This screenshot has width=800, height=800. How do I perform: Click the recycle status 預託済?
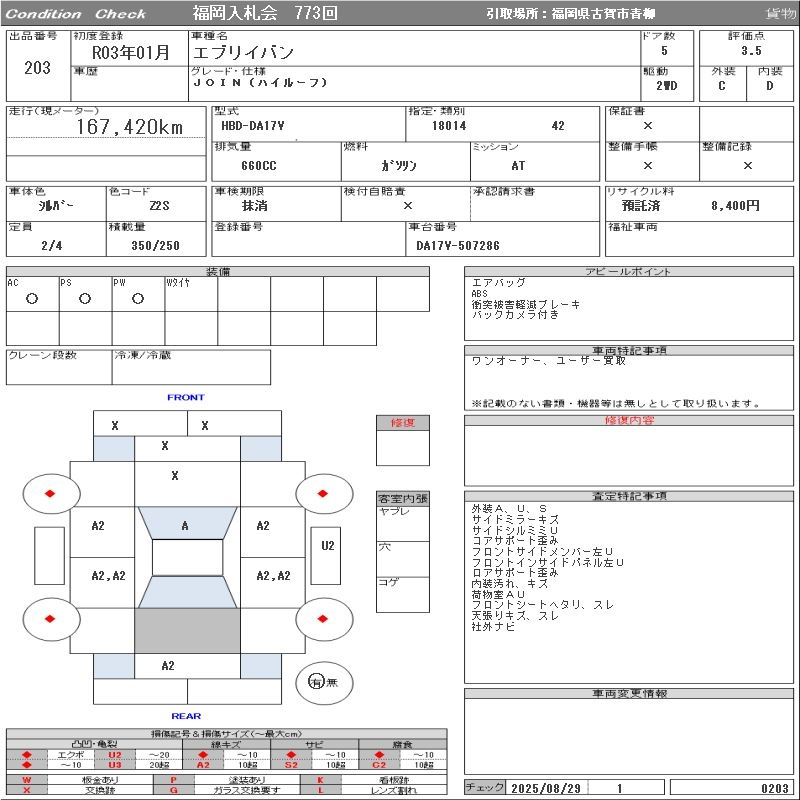[641, 206]
